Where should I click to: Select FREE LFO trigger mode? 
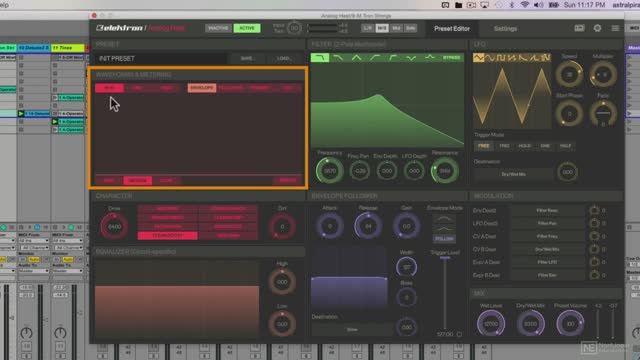pos(484,146)
